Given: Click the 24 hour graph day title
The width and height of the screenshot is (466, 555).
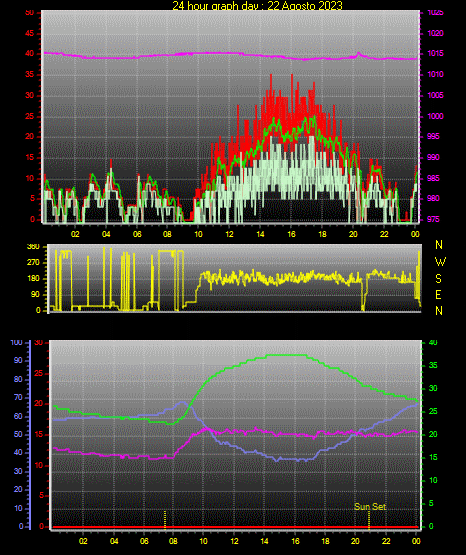Looking at the screenshot, I should (257, 5).
